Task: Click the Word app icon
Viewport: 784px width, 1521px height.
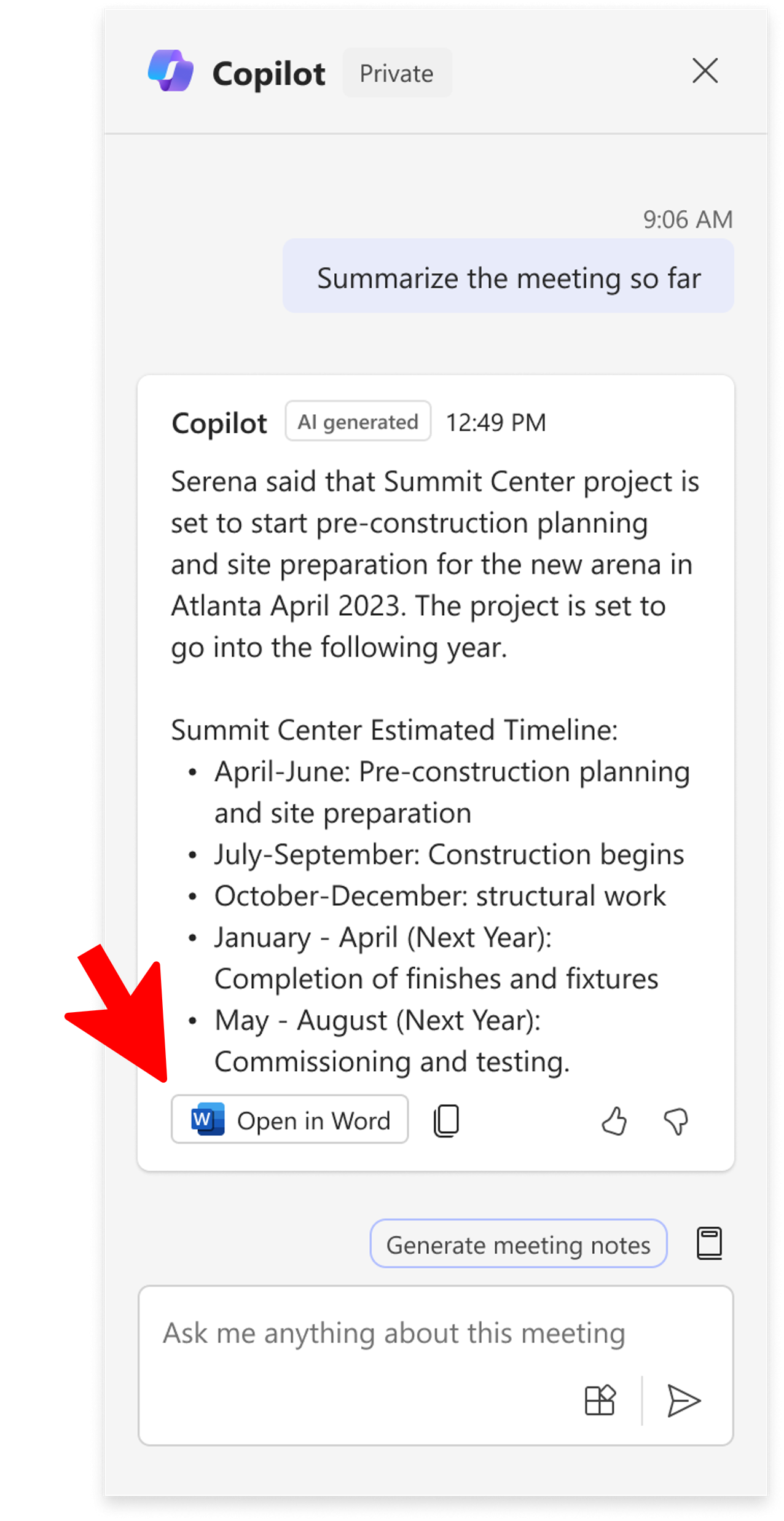Action: pos(207,1119)
